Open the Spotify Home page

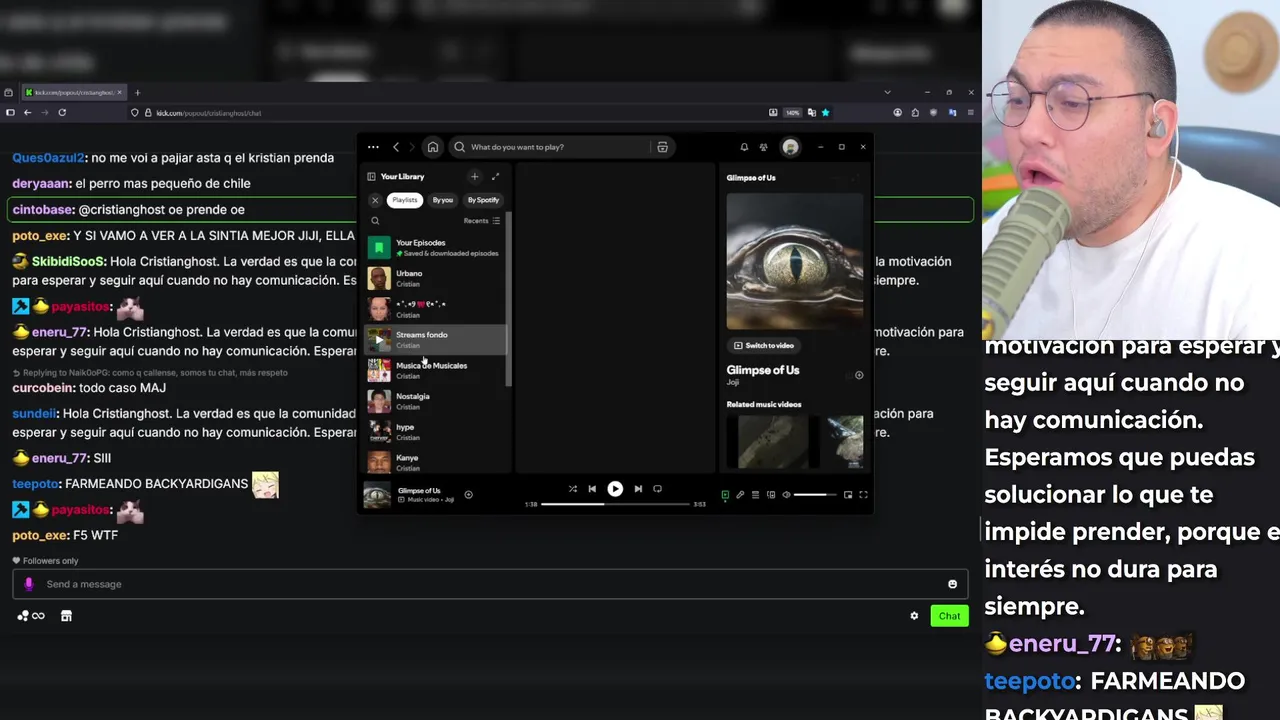(x=433, y=147)
